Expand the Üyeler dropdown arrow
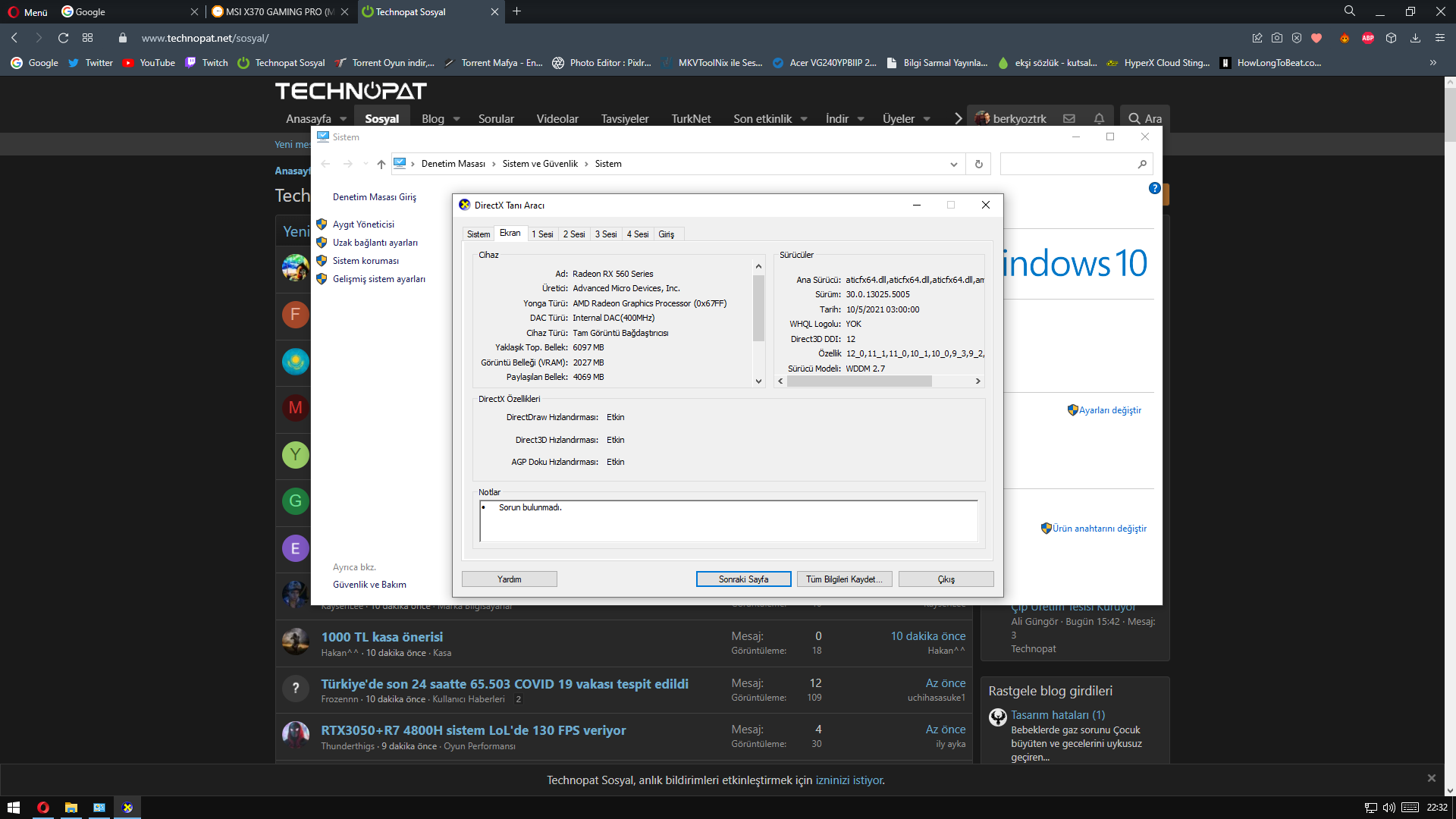The image size is (1456, 819). [x=927, y=119]
